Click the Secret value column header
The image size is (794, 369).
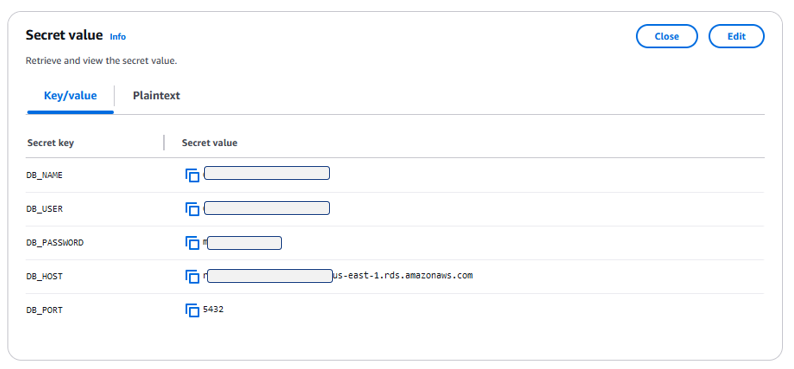(x=210, y=143)
